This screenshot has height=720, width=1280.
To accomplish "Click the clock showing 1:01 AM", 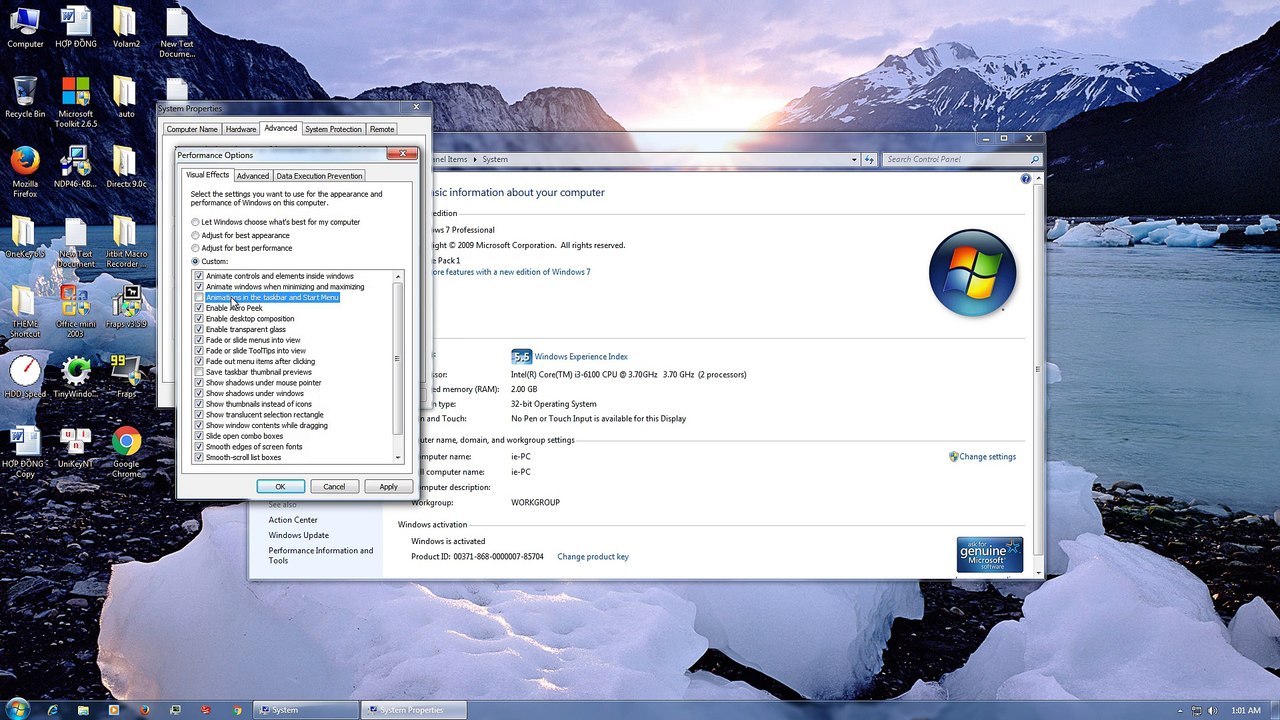I will tap(1246, 710).
